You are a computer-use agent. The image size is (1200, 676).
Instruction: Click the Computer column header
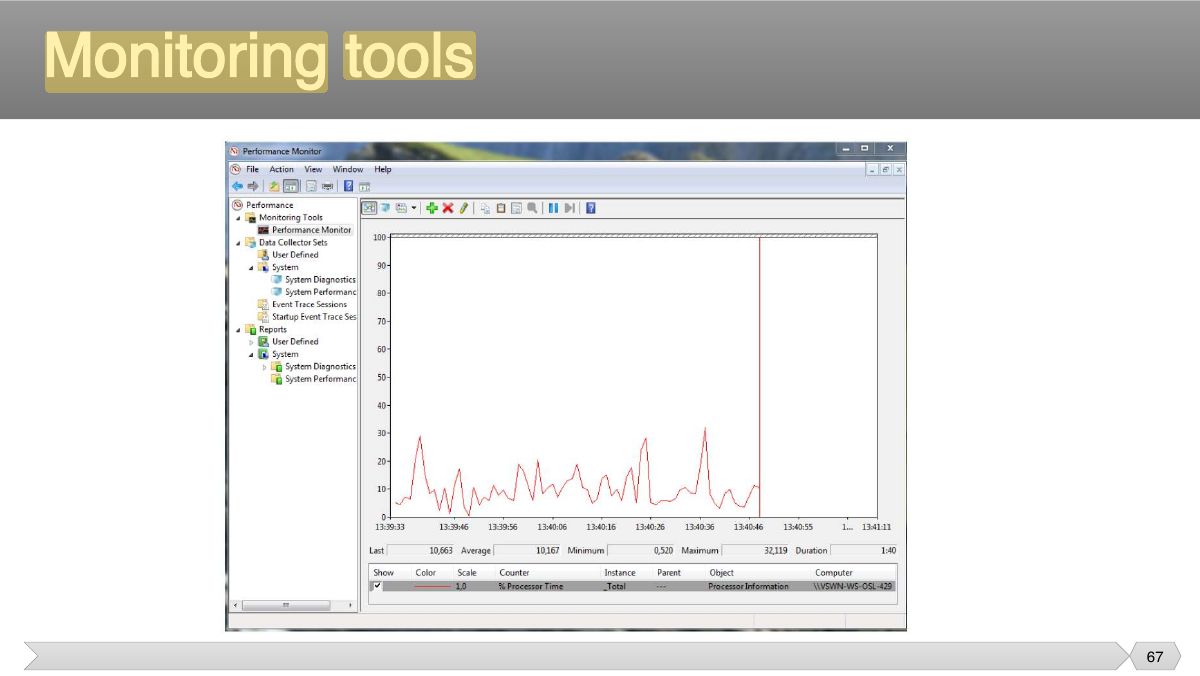coord(834,573)
